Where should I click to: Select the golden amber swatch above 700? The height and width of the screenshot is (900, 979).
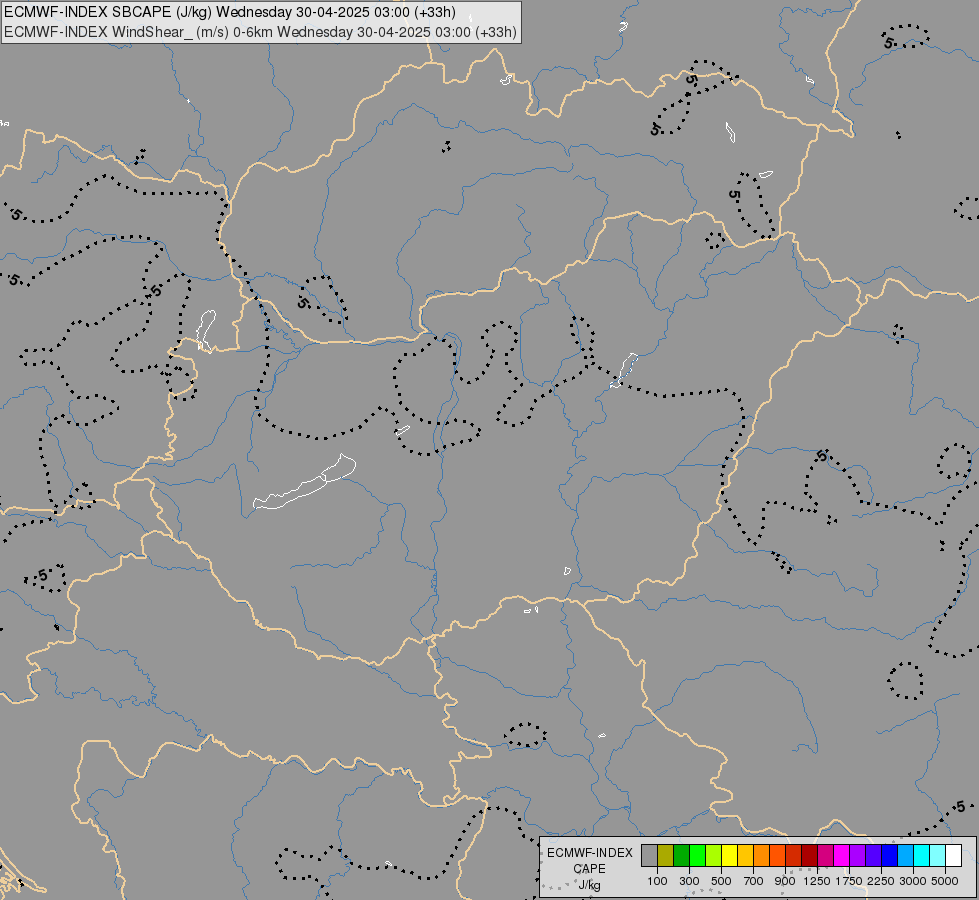coord(745,855)
